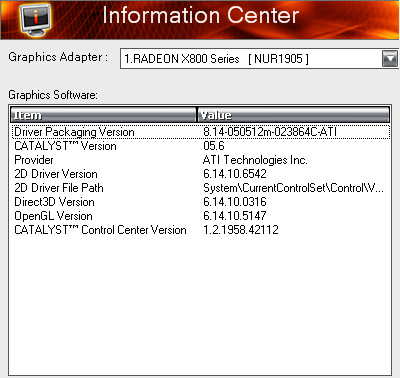Click the value 6.14.10.0316
400x378 pixels.
click(x=235, y=202)
